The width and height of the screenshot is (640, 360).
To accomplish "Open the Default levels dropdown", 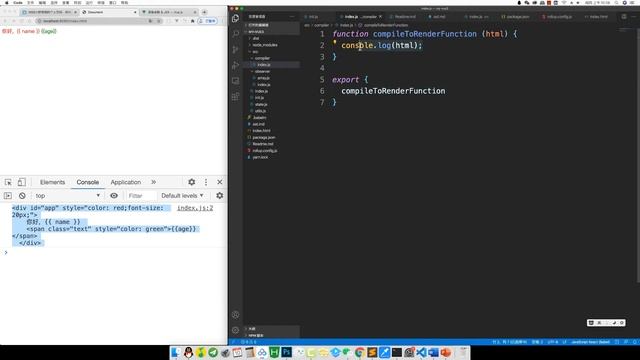I will [x=182, y=196].
